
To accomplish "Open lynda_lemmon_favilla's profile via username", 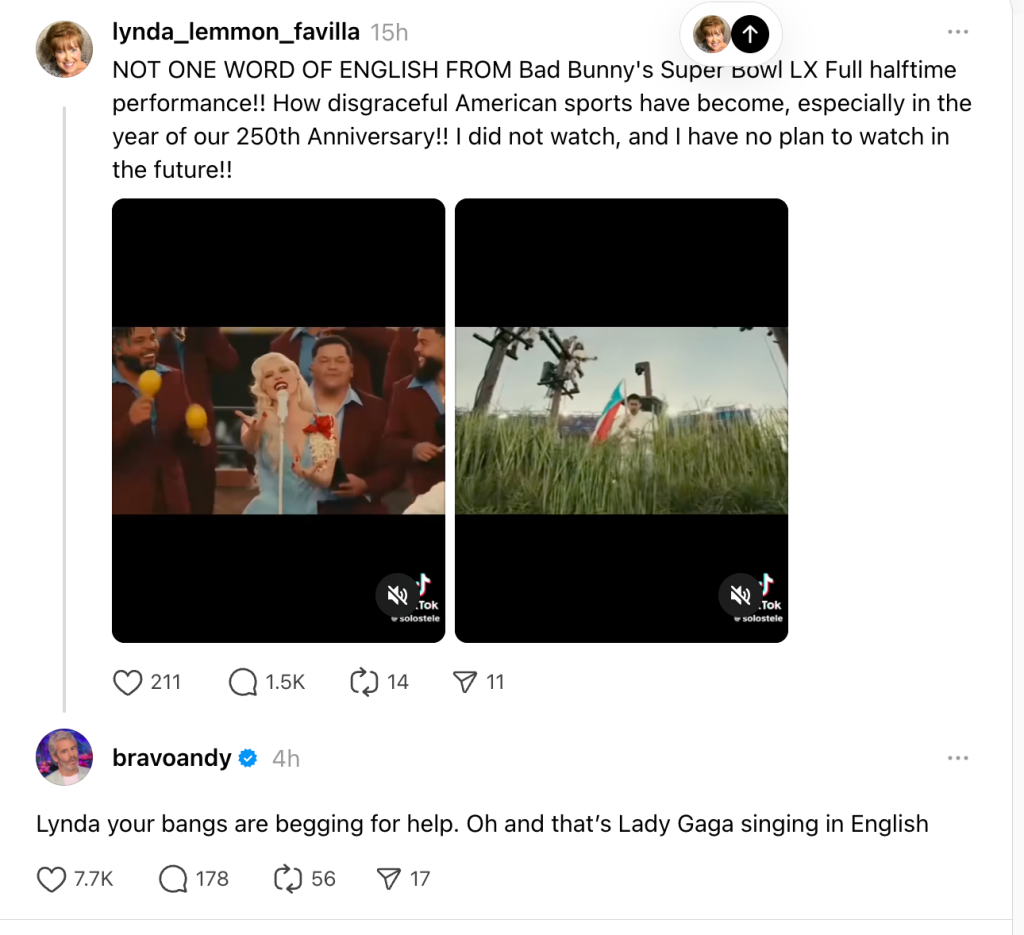I will coord(236,32).
